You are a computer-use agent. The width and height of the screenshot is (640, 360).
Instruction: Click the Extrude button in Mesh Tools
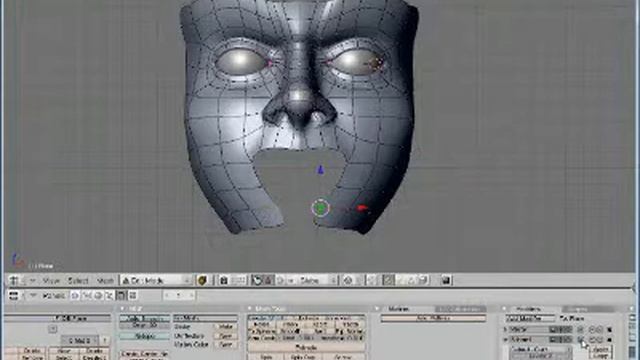[306, 347]
